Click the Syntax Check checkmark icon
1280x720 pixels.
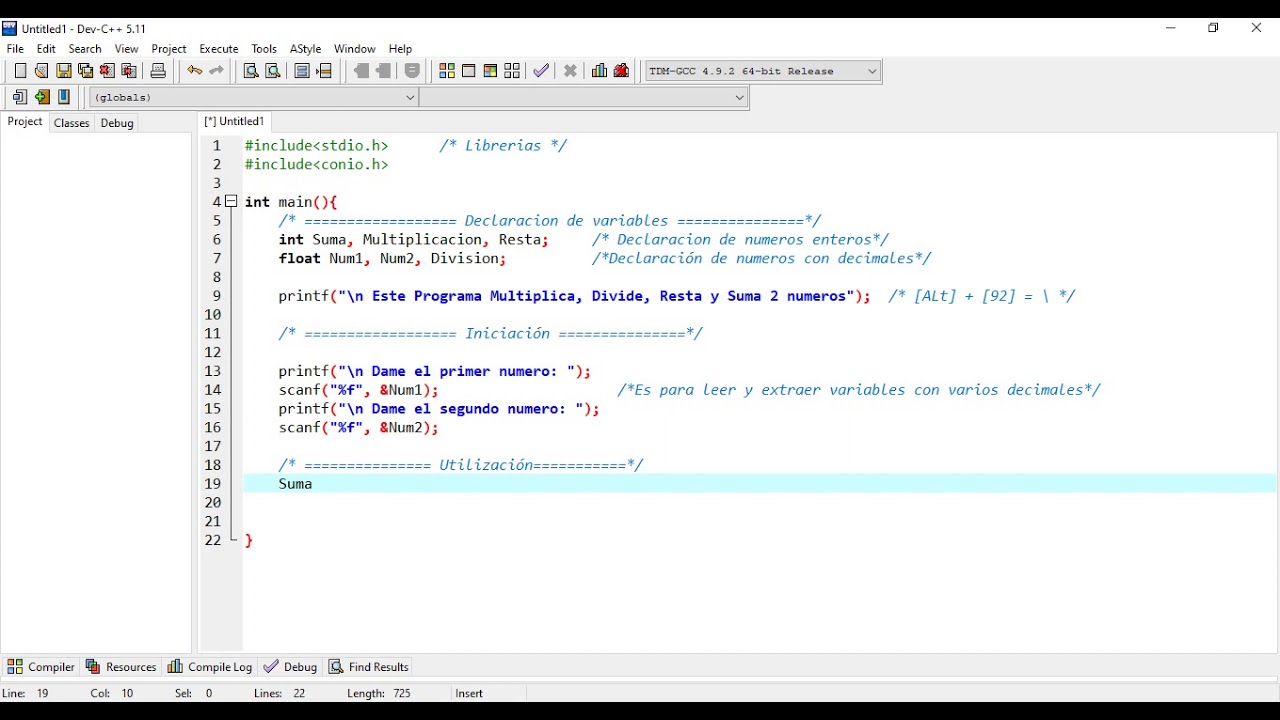point(541,71)
